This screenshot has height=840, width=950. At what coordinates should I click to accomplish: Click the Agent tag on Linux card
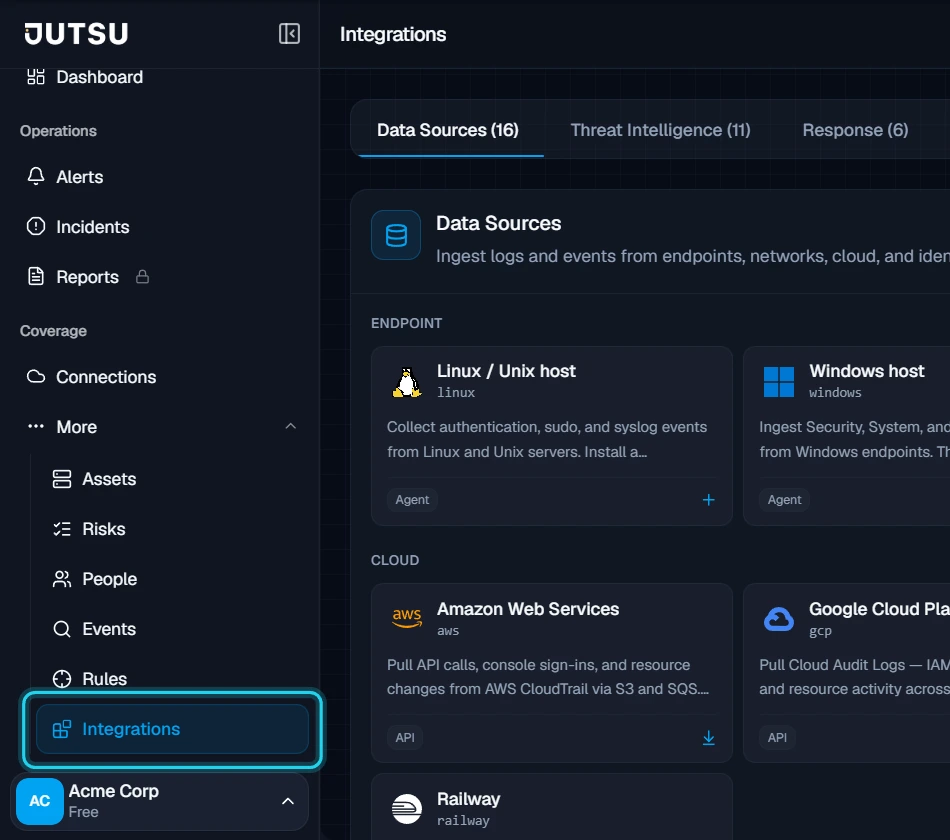click(412, 499)
